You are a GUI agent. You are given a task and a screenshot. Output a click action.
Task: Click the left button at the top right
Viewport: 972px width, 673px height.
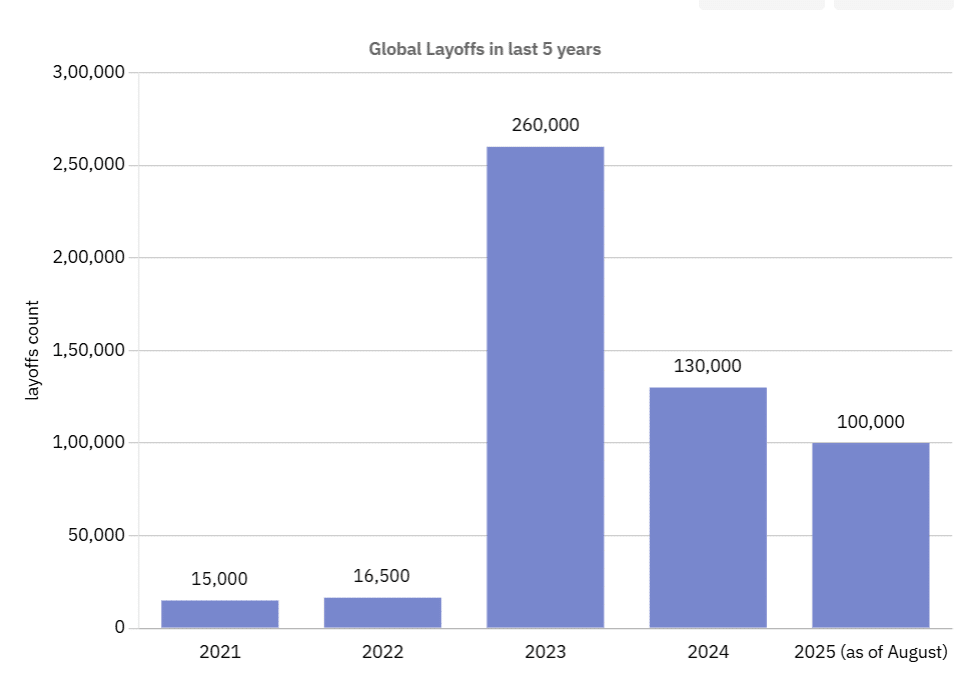click(762, 3)
